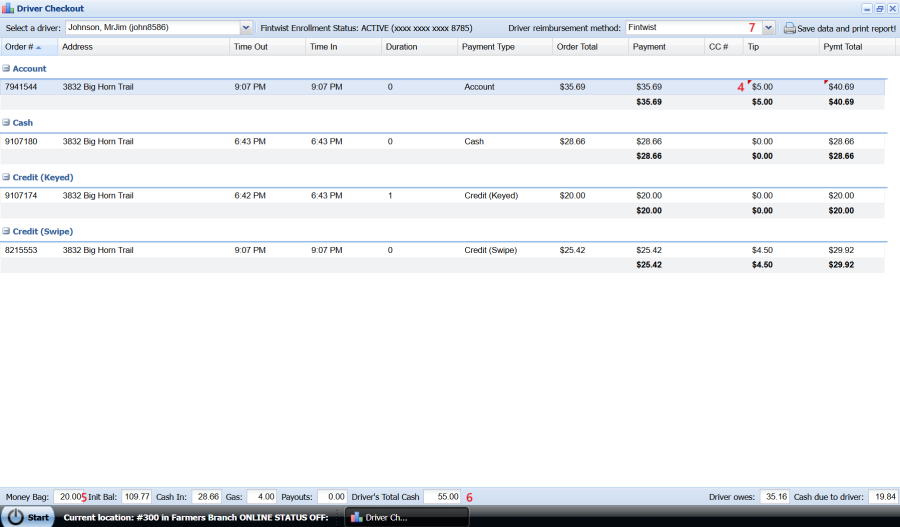Click Save data and print report
This screenshot has height=527, width=900.
pos(845,28)
